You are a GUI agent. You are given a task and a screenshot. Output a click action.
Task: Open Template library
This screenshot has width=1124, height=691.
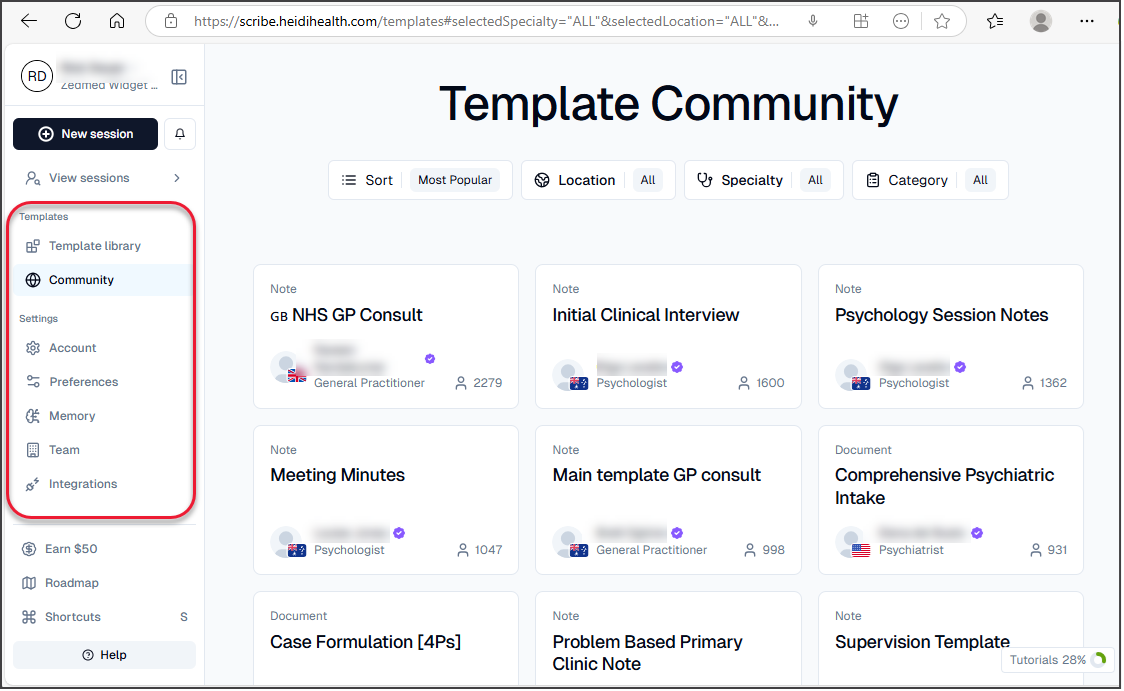tap(103, 246)
